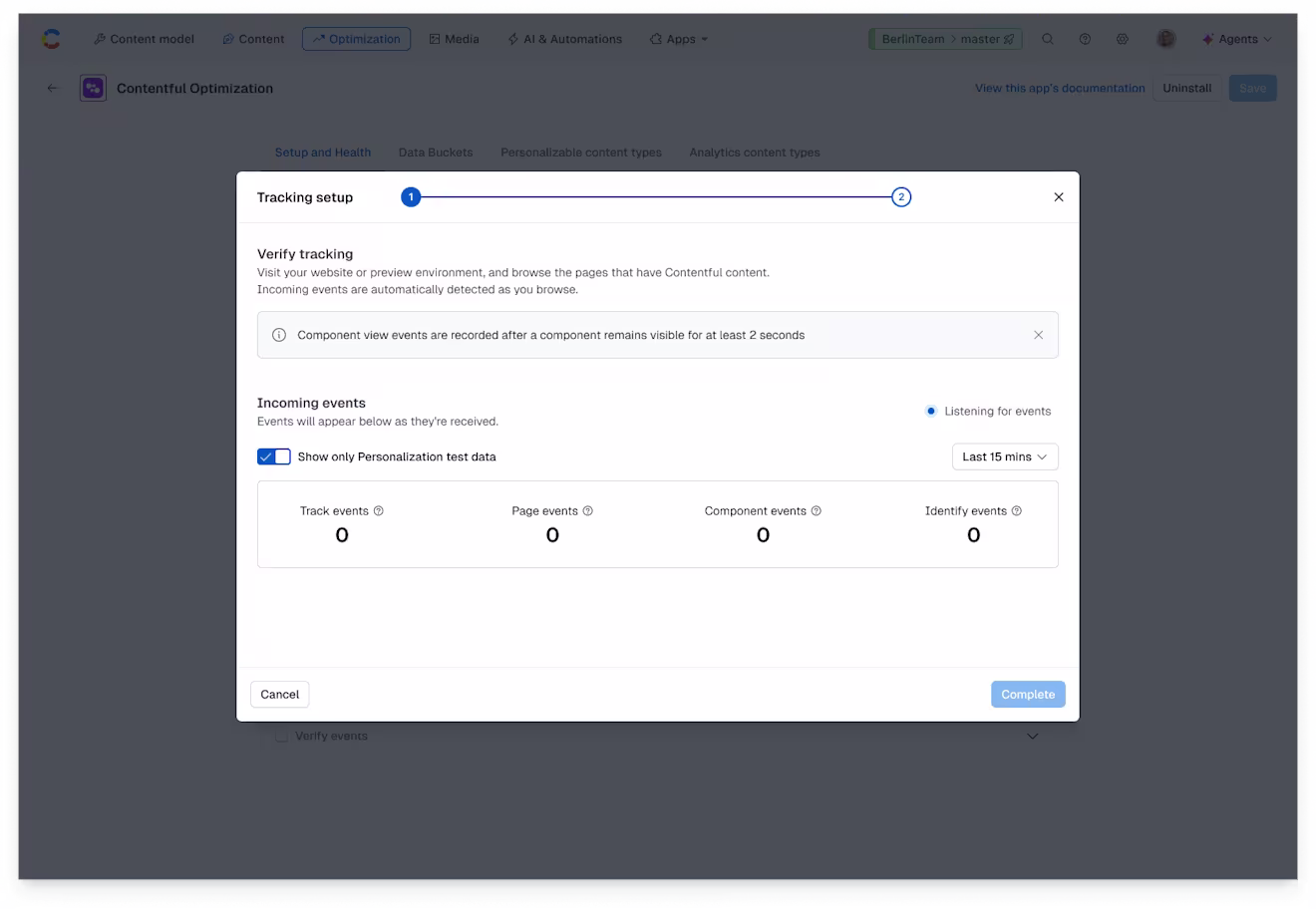Open AI & Automations menu
This screenshot has height=909, width=1316.
coord(564,39)
